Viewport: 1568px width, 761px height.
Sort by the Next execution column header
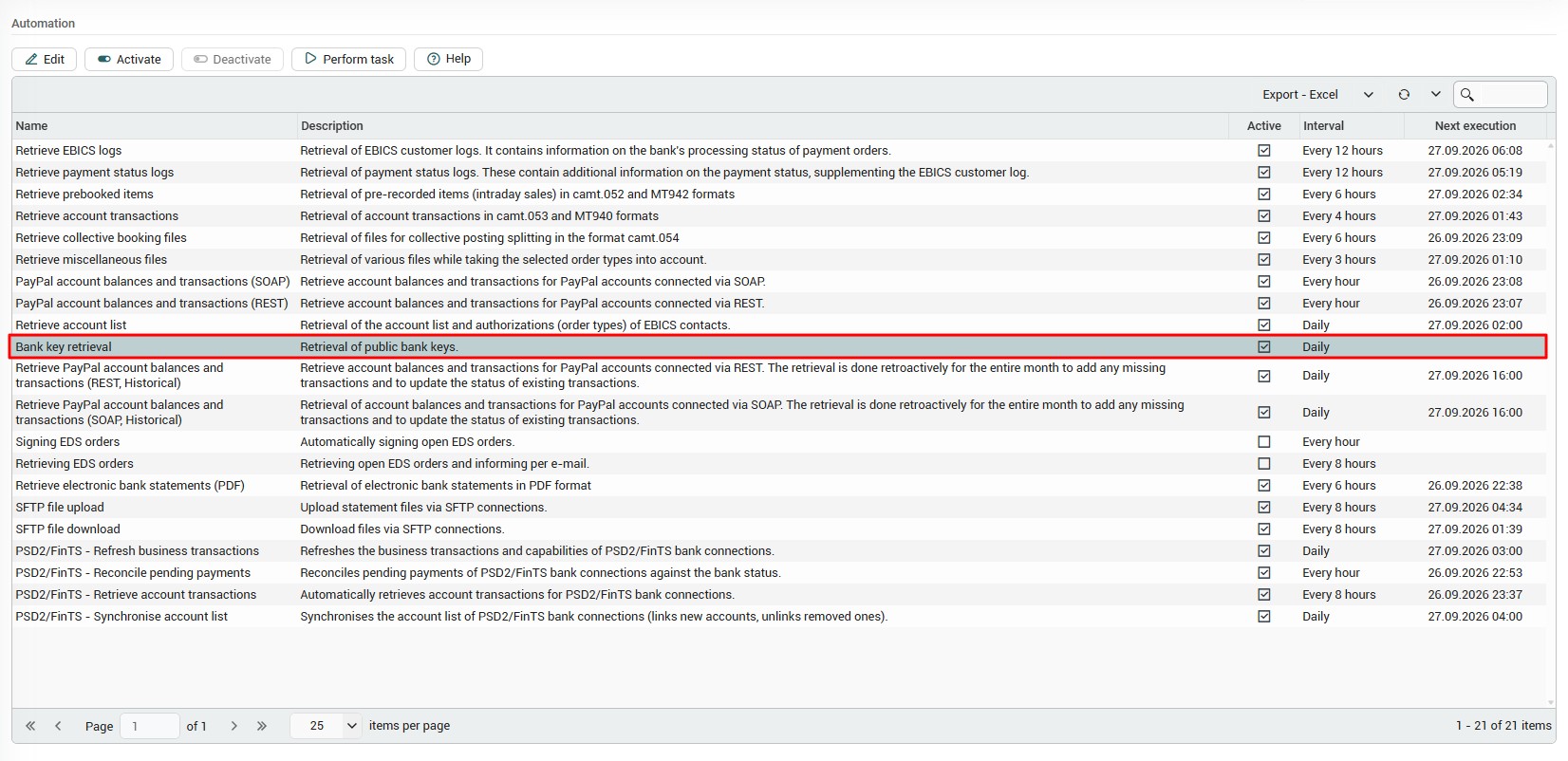click(x=1475, y=126)
